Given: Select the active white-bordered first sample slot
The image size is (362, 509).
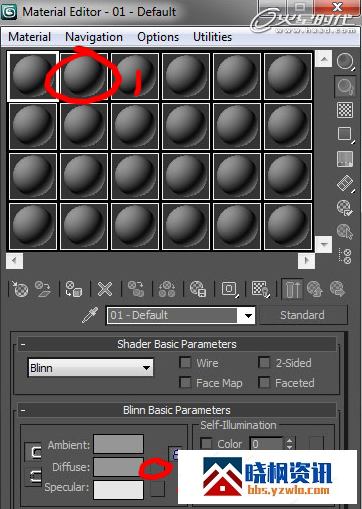Looking at the screenshot, I should pyautogui.click(x=33, y=76).
